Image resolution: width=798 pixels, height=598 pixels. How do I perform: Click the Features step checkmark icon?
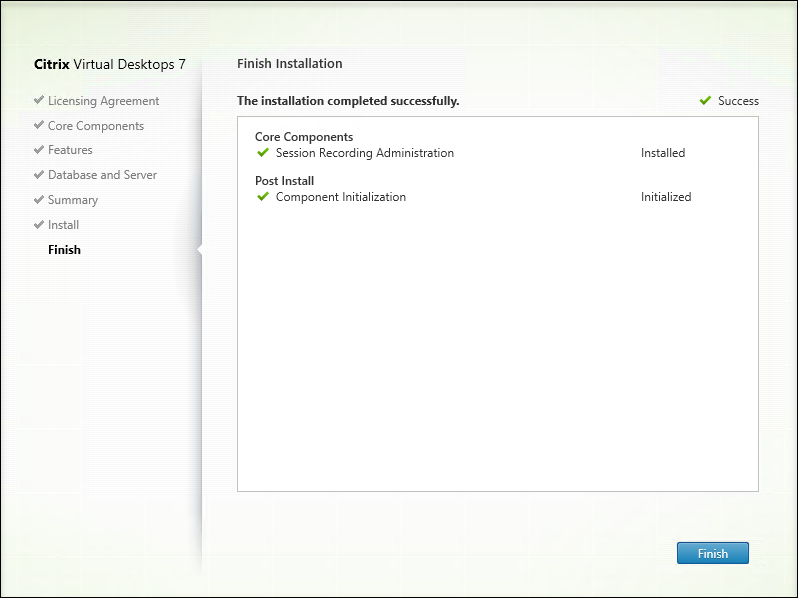[x=39, y=150]
